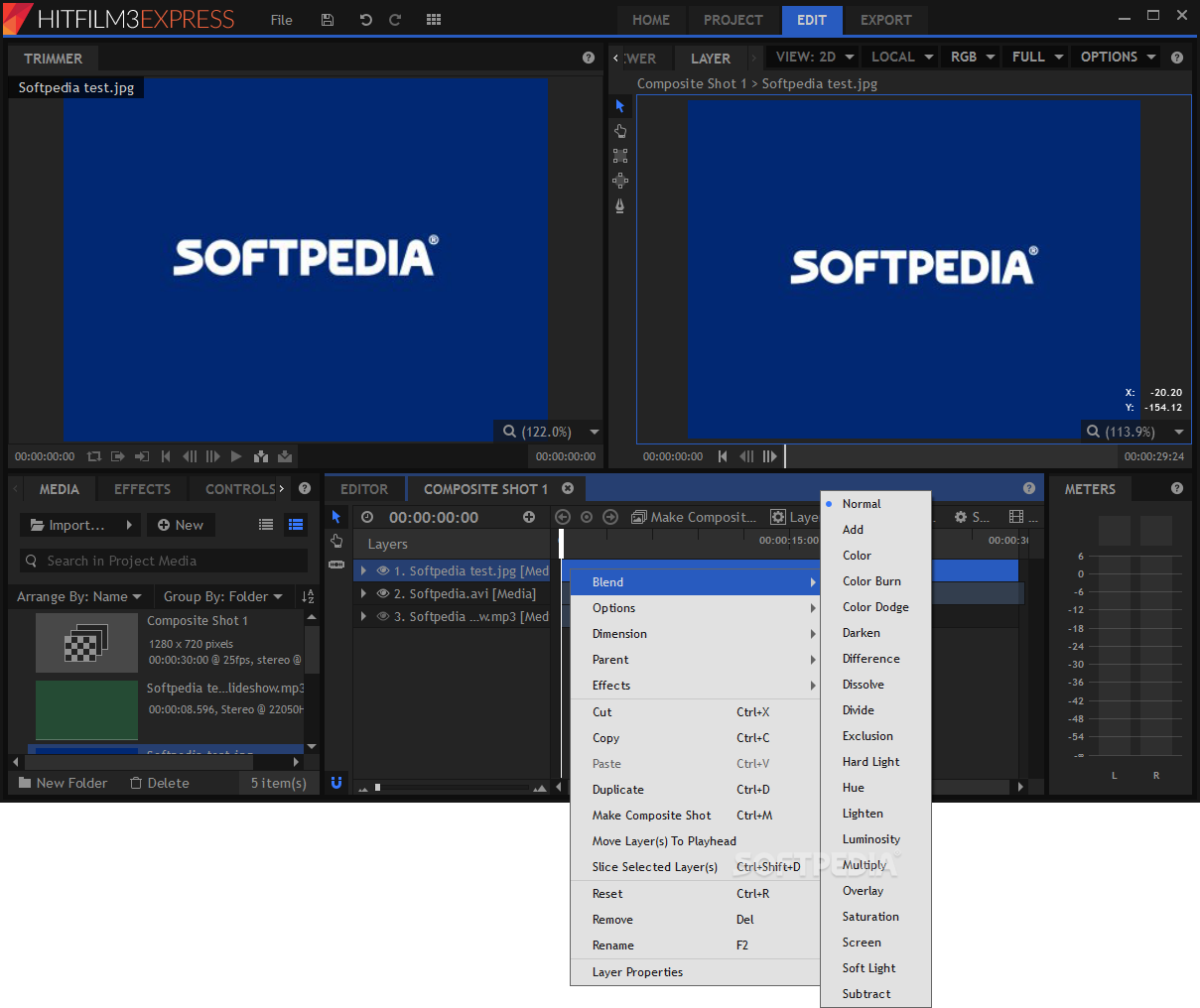Click the Save project icon in top bar
Image resolution: width=1200 pixels, height=1008 pixels.
(328, 20)
